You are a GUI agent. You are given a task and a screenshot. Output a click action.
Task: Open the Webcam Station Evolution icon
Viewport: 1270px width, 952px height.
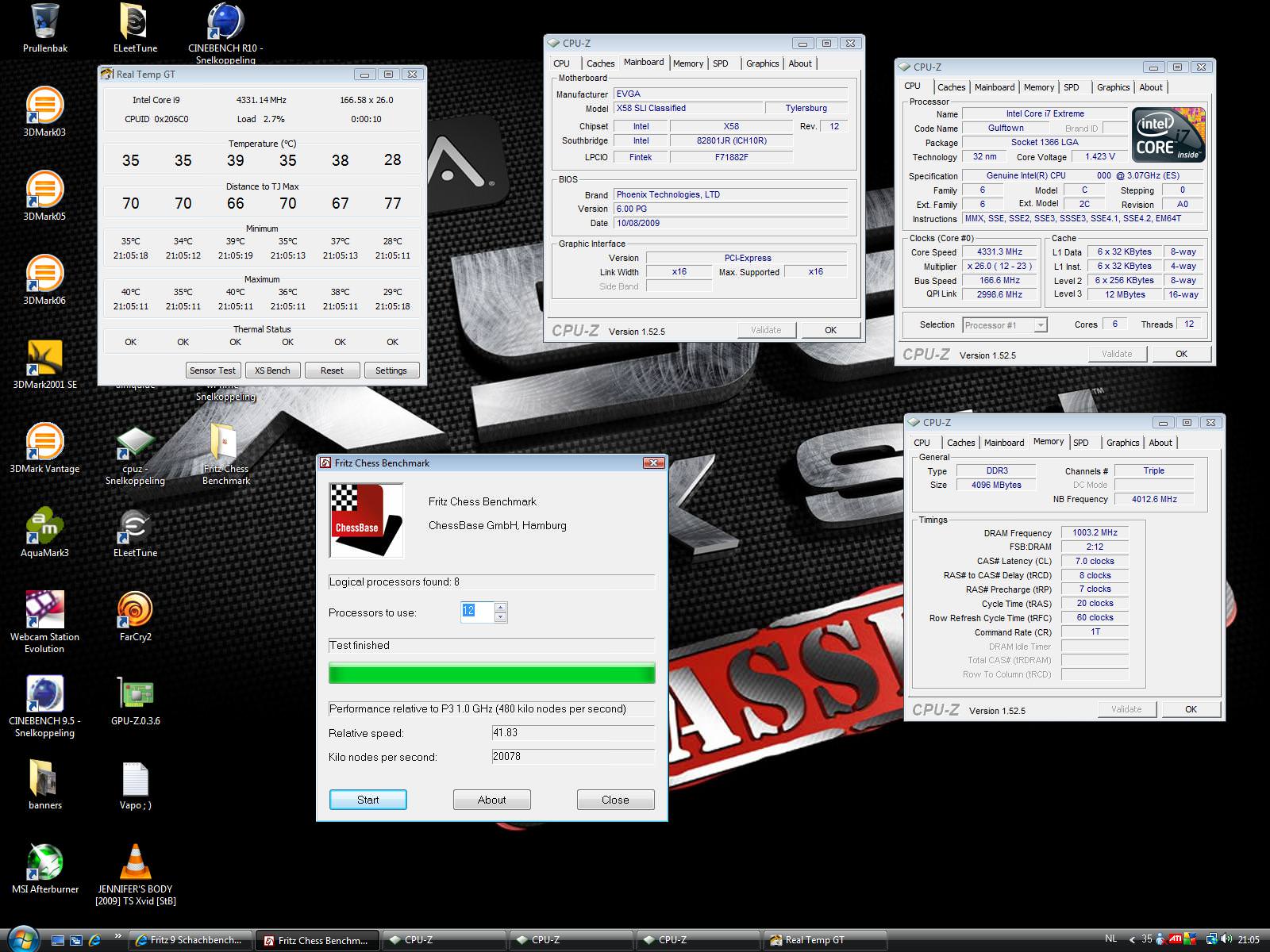pyautogui.click(x=44, y=609)
